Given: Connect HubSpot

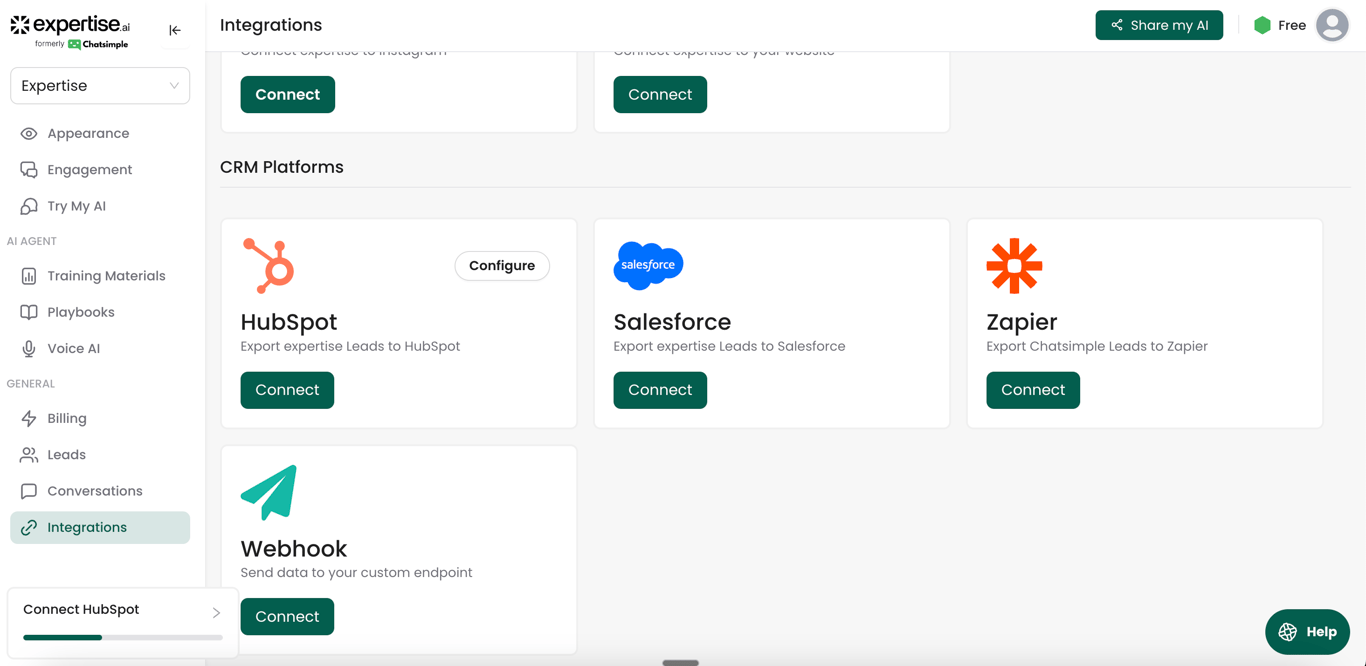Looking at the screenshot, I should [x=287, y=390].
